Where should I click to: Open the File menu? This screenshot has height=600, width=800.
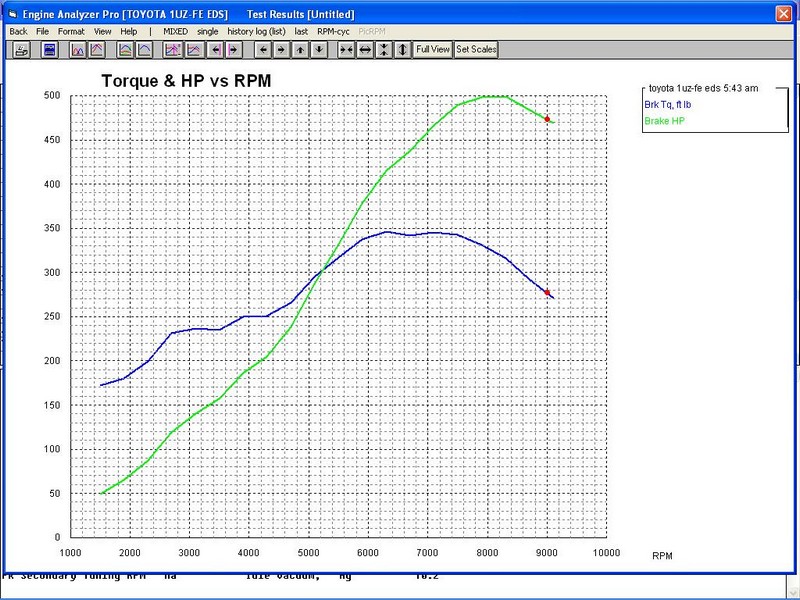(x=42, y=32)
